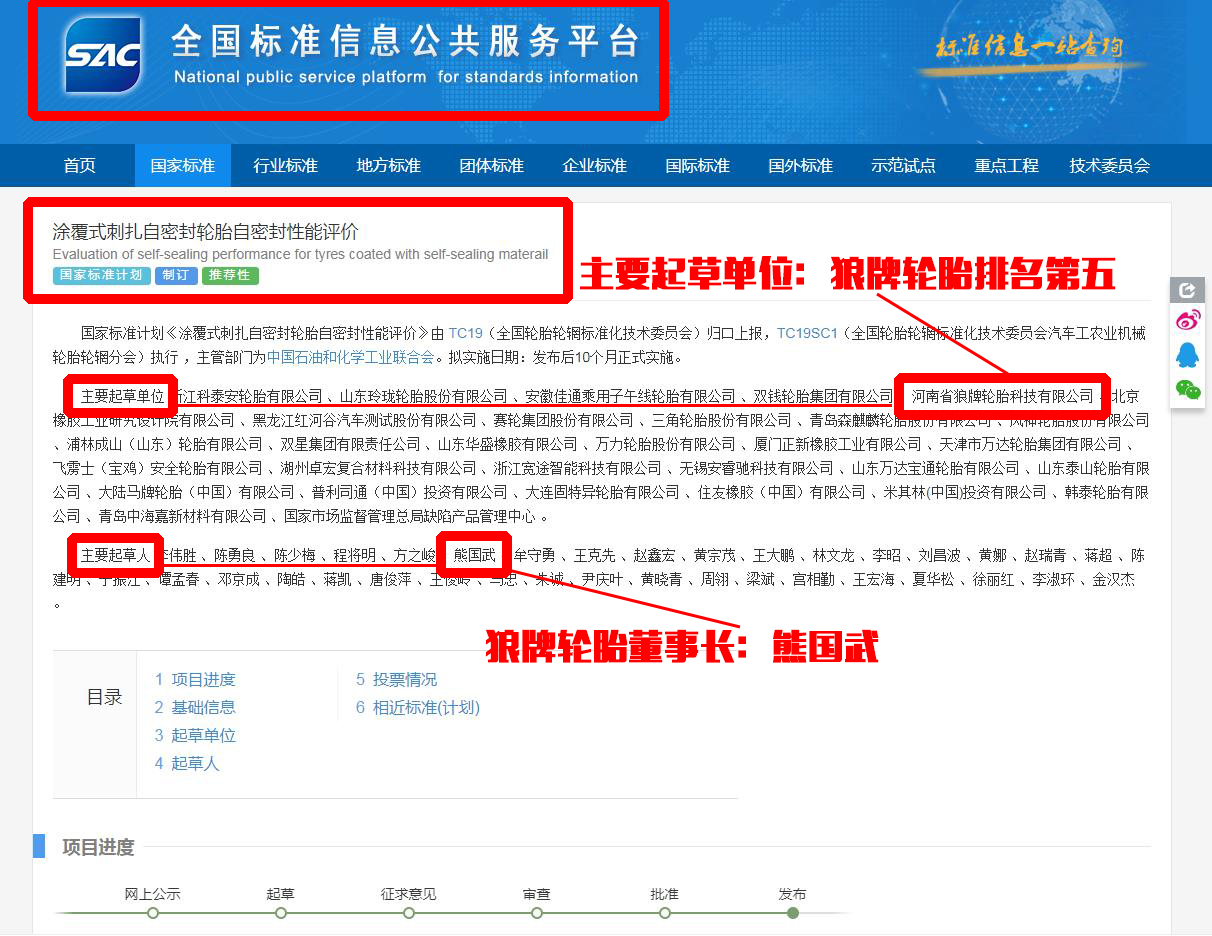This screenshot has height=936, width=1212.
Task: Click the drafter name 黄宗茂
Action: (x=715, y=555)
